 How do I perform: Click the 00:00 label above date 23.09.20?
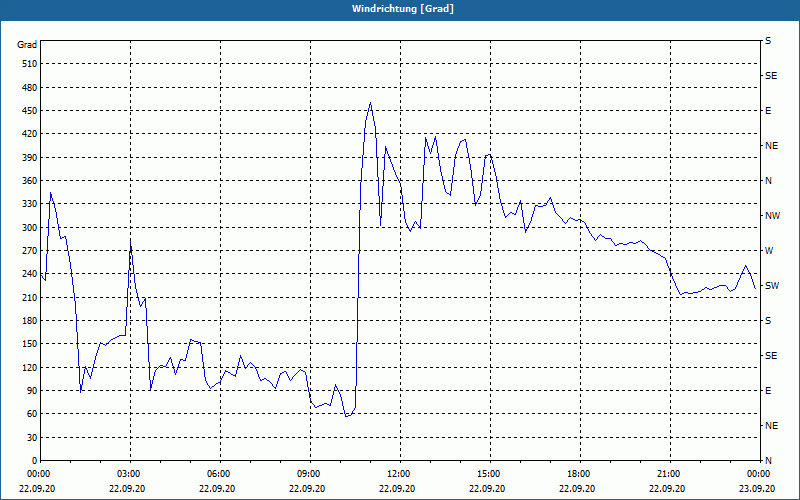coord(757,474)
